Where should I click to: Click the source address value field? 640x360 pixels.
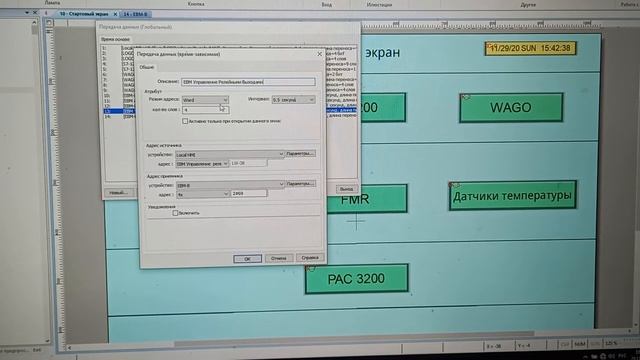(x=248, y=163)
